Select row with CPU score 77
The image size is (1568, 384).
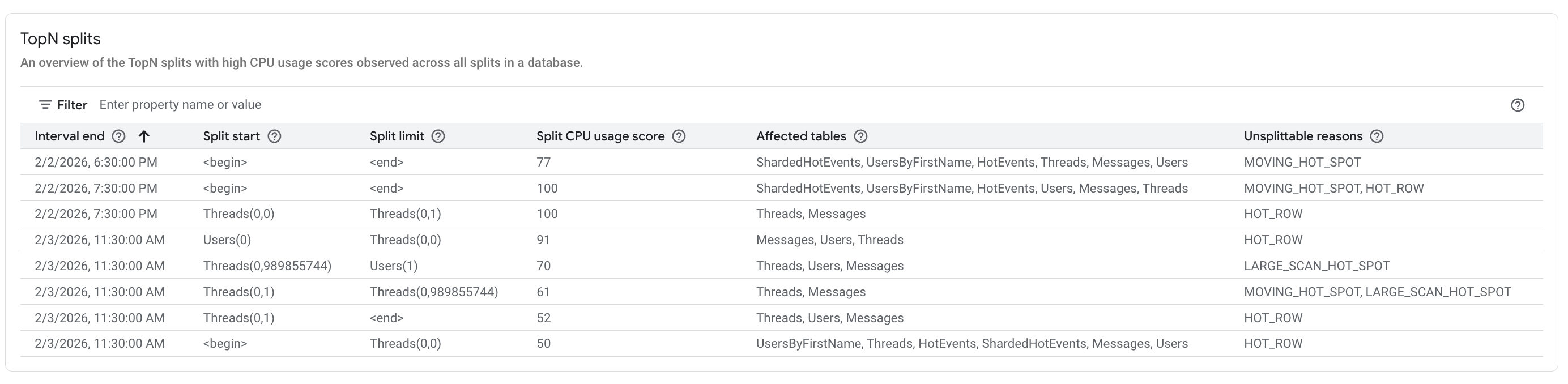pyautogui.click(x=544, y=163)
